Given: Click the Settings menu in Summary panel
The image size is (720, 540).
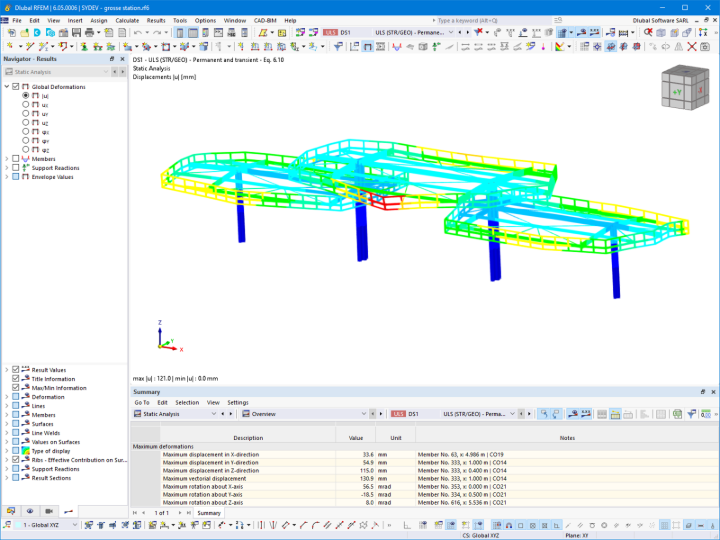Looking at the screenshot, I should pos(238,402).
